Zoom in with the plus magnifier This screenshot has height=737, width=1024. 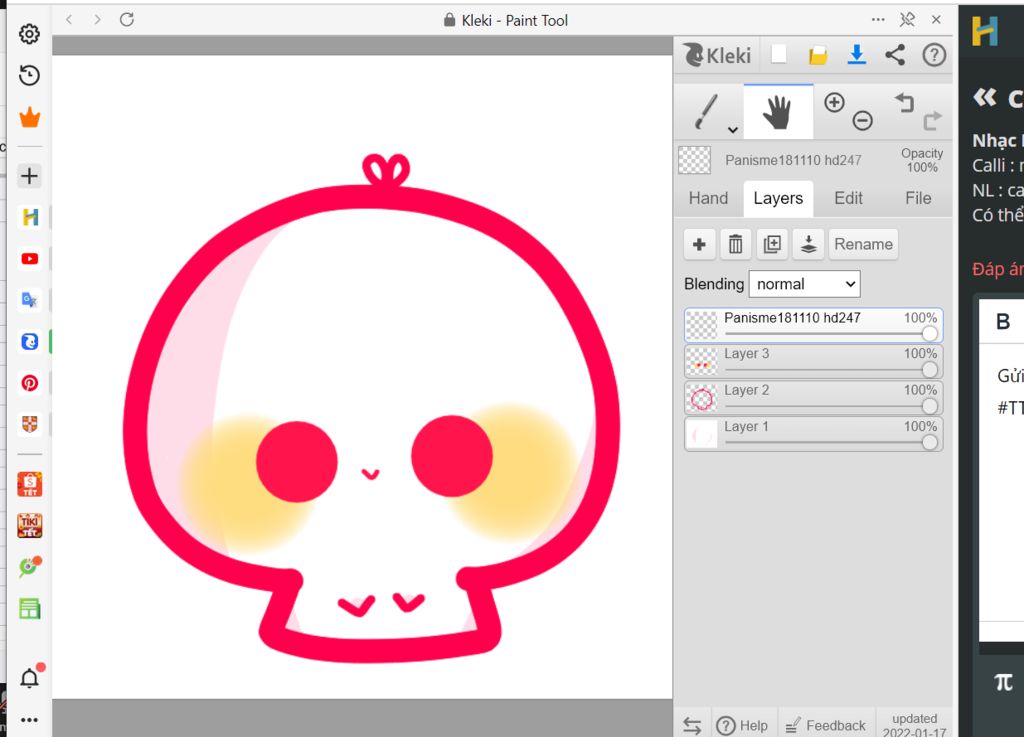point(834,102)
